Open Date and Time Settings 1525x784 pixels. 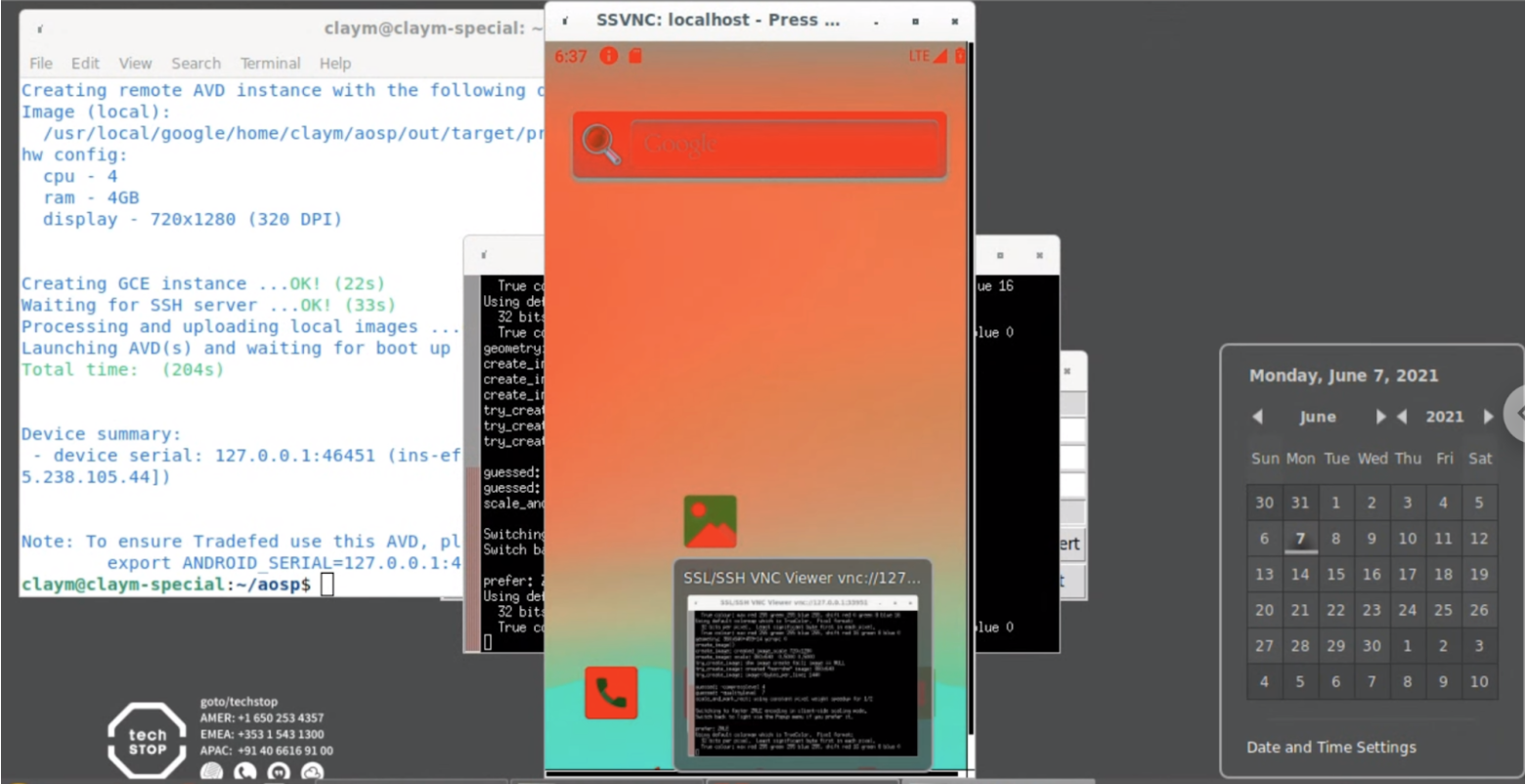coord(1330,747)
